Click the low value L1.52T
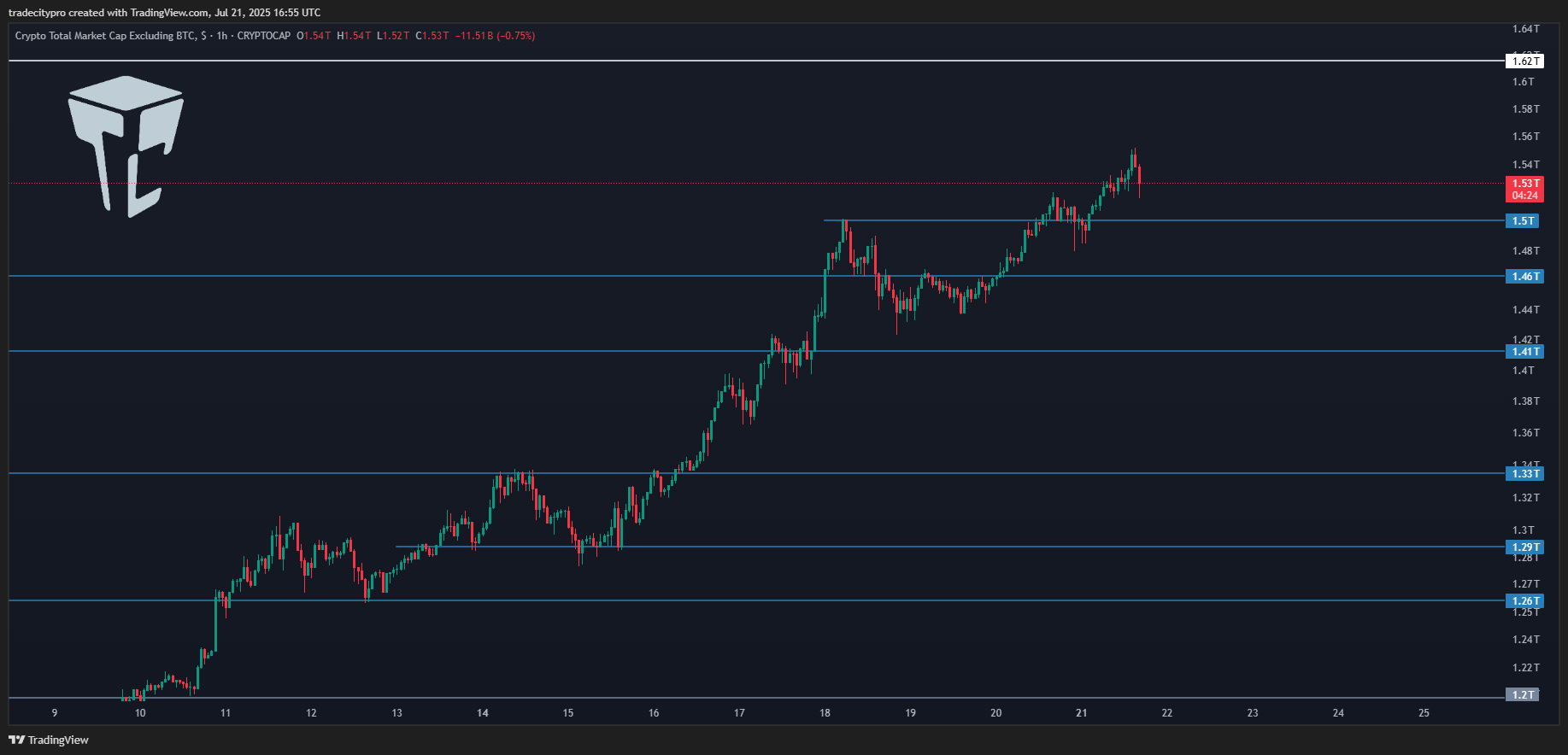The width and height of the screenshot is (1568, 755). pyautogui.click(x=393, y=36)
